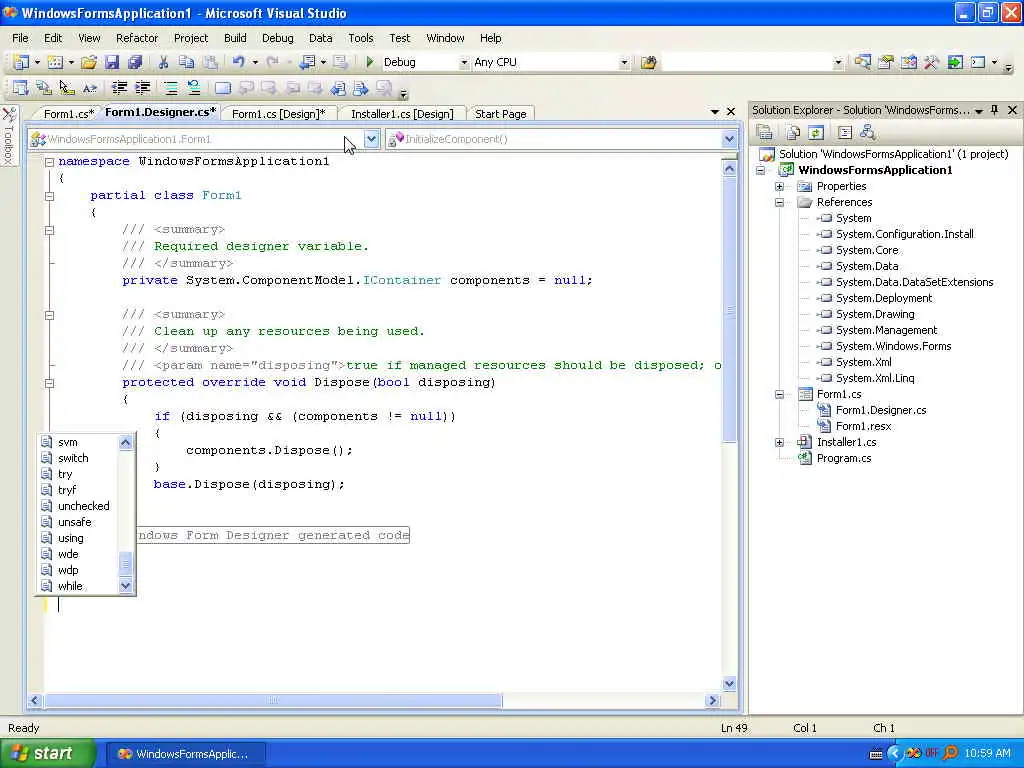The height and width of the screenshot is (768, 1024).
Task: Open the Build menu
Action: pos(235,38)
